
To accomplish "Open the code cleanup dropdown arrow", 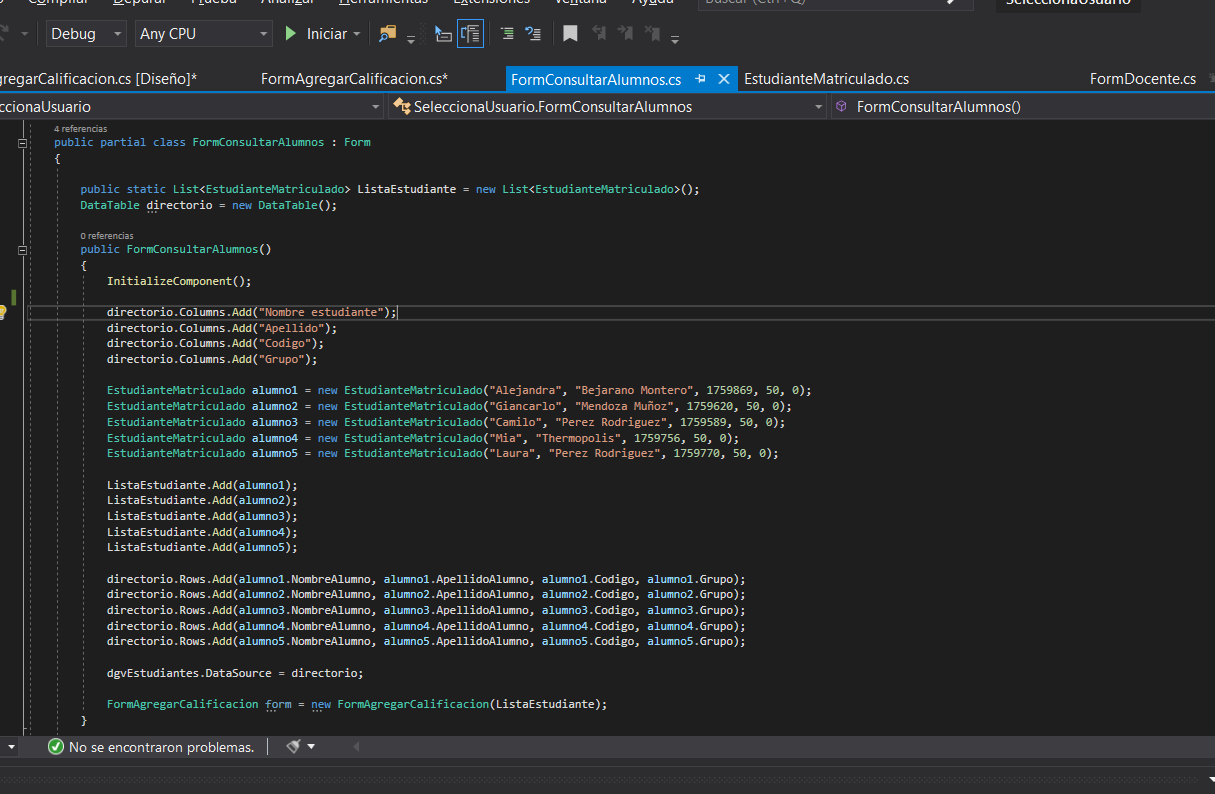I will 311,747.
